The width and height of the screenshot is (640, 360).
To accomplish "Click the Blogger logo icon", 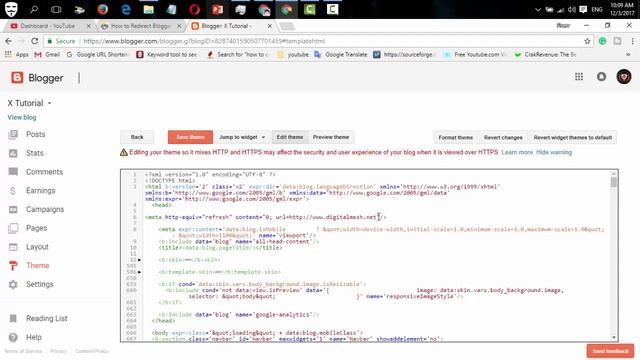I will [17, 78].
